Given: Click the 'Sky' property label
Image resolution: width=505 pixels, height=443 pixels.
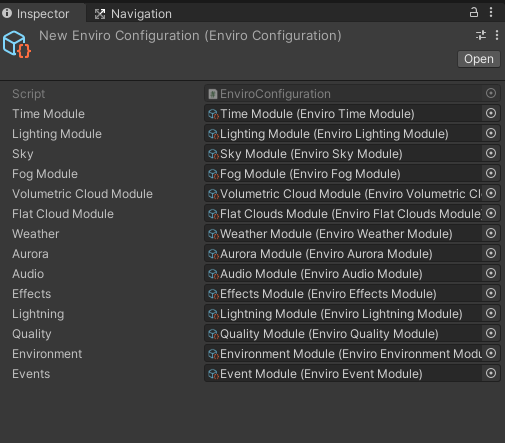Looking at the screenshot, I should tap(23, 154).
